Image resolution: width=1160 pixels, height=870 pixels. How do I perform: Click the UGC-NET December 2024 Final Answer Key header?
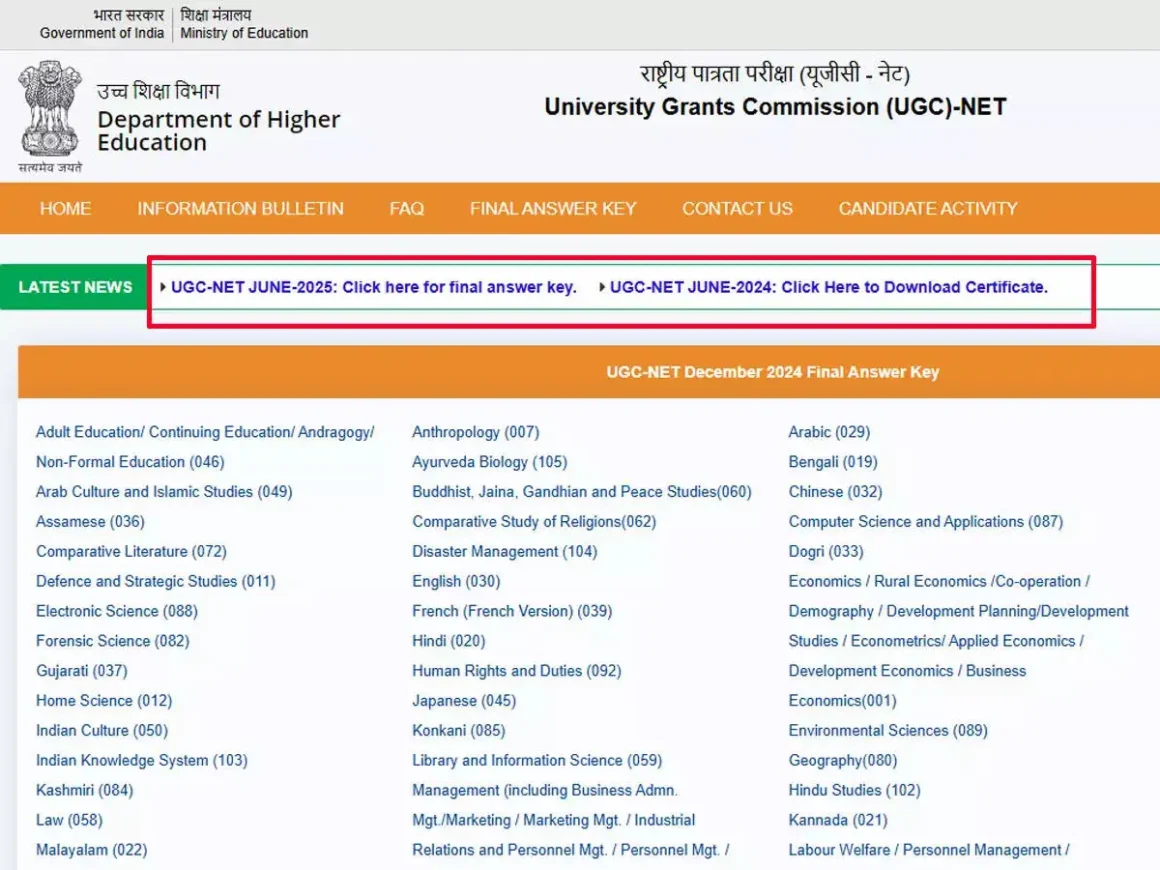(772, 372)
